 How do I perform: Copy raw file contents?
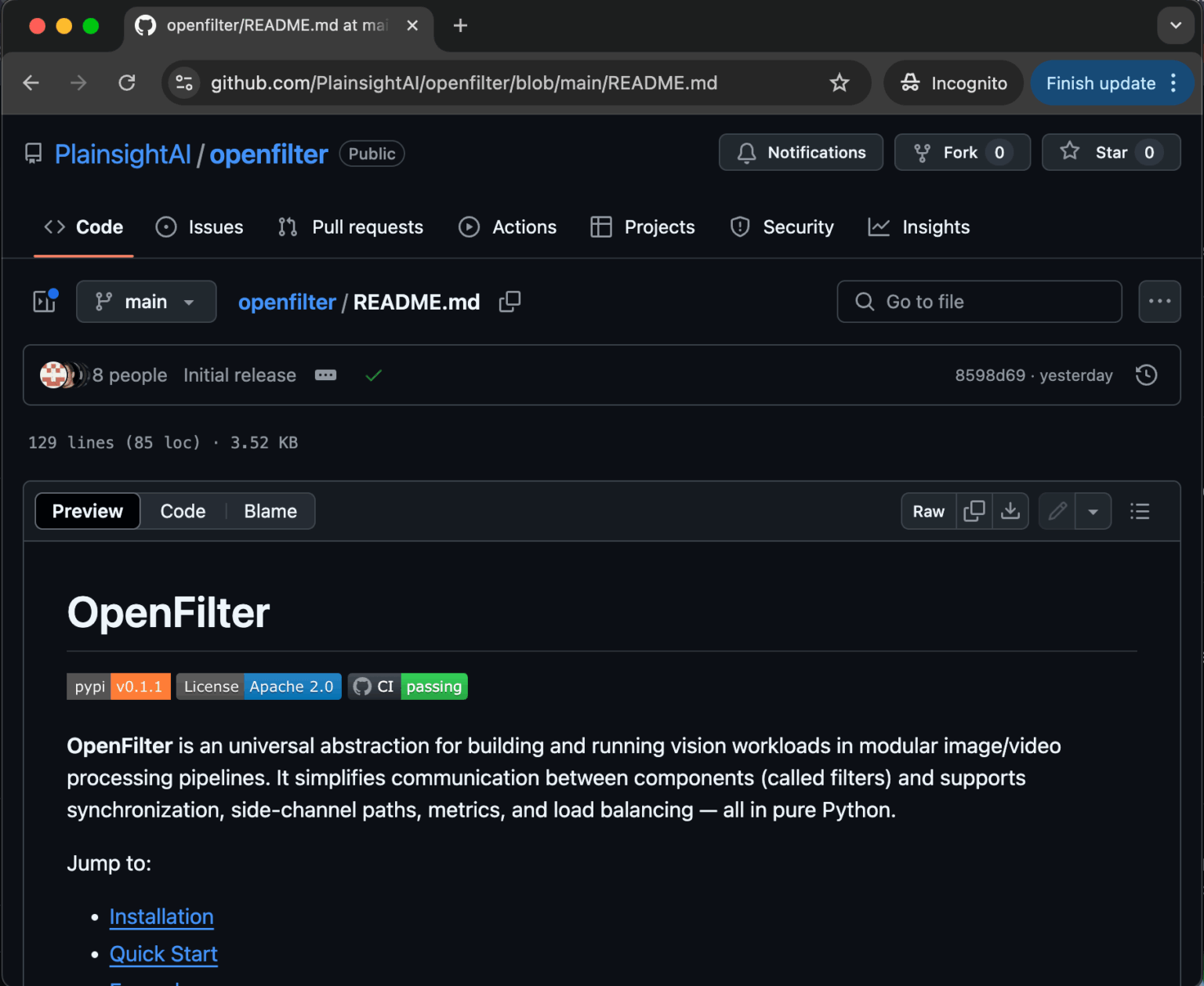(974, 511)
